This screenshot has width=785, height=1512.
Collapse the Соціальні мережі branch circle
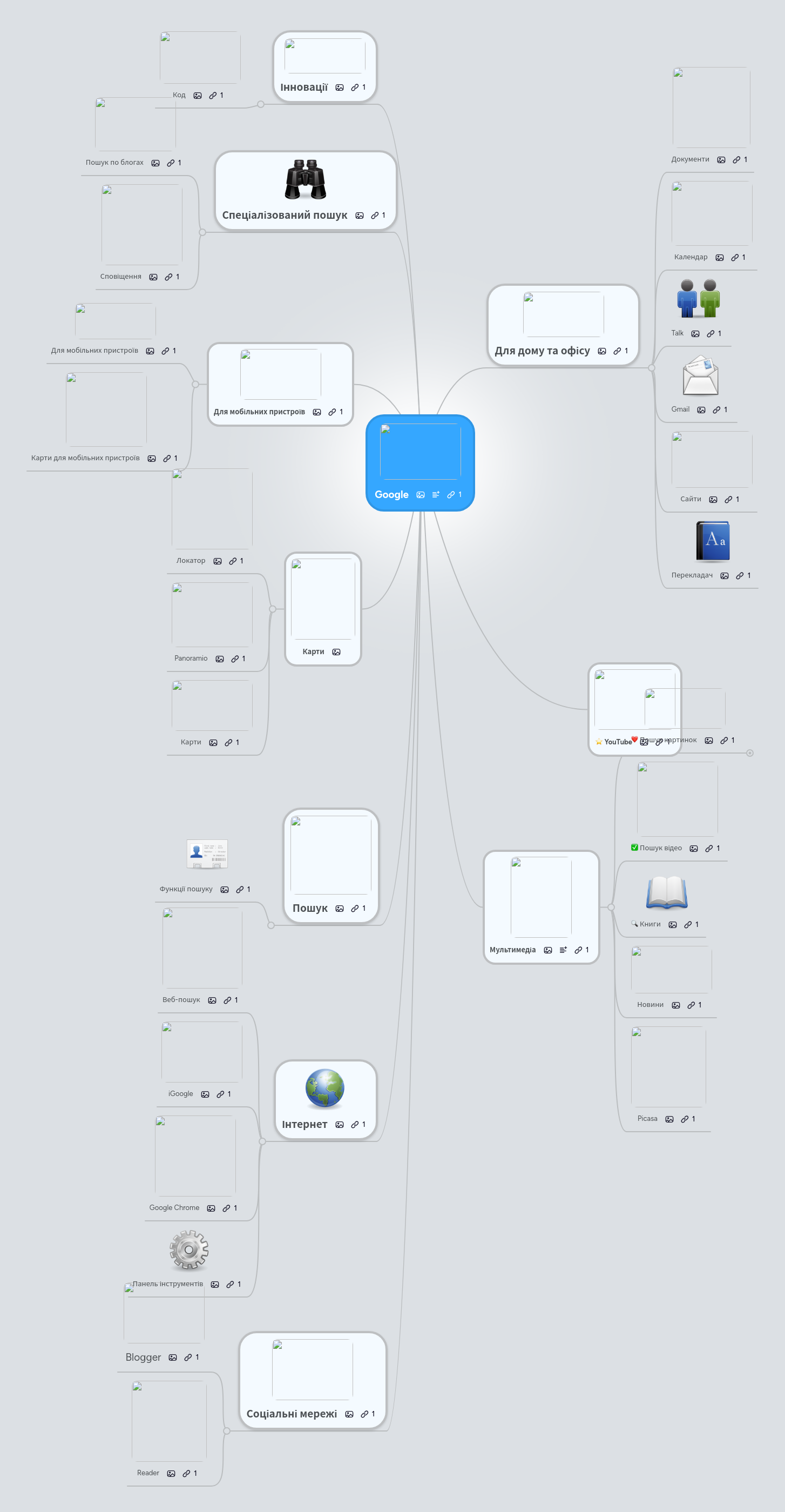pyautogui.click(x=226, y=1431)
